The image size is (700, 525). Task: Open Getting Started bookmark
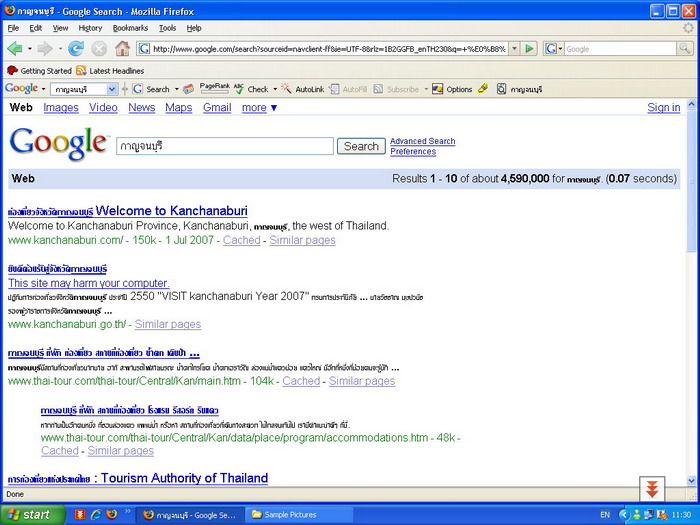(39, 71)
